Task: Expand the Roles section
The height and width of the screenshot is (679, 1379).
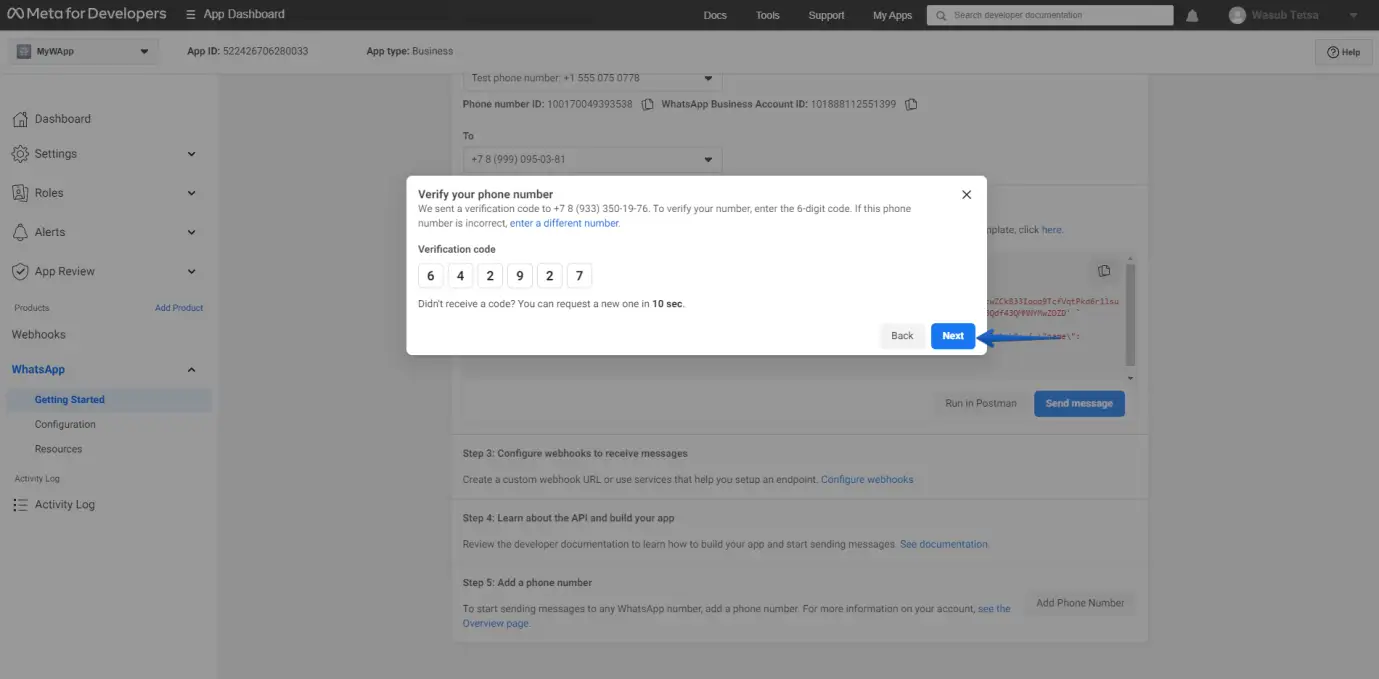Action: [x=192, y=193]
